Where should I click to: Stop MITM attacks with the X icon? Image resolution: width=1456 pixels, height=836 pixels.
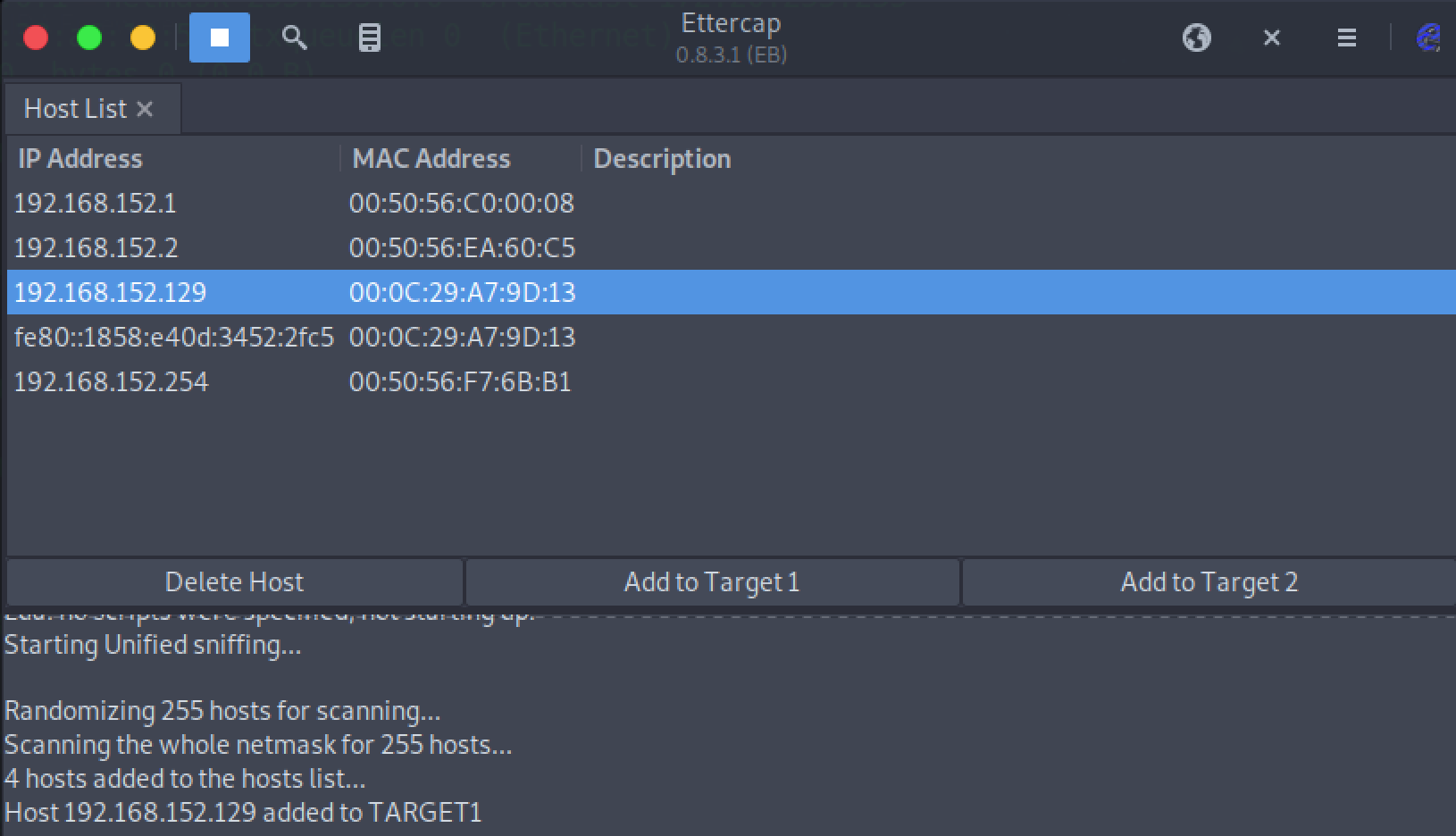pyautogui.click(x=1272, y=38)
